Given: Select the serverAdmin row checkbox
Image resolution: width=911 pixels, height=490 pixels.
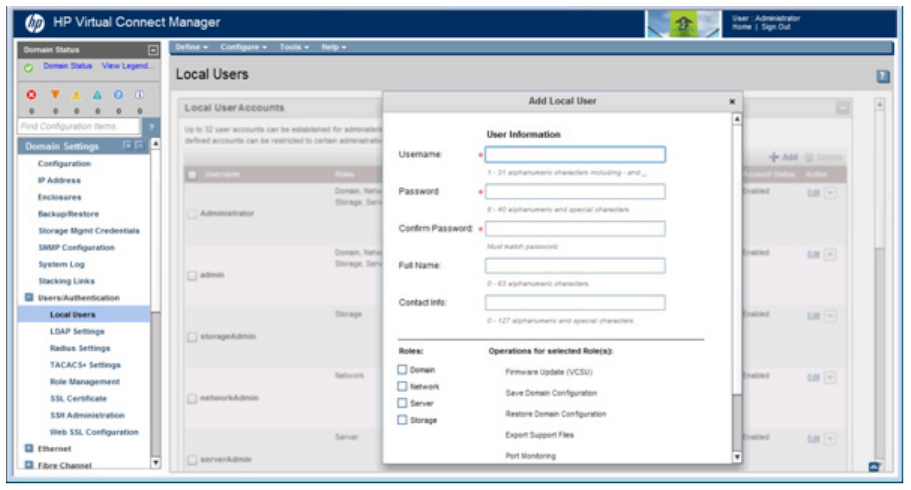Looking at the screenshot, I should tap(192, 460).
